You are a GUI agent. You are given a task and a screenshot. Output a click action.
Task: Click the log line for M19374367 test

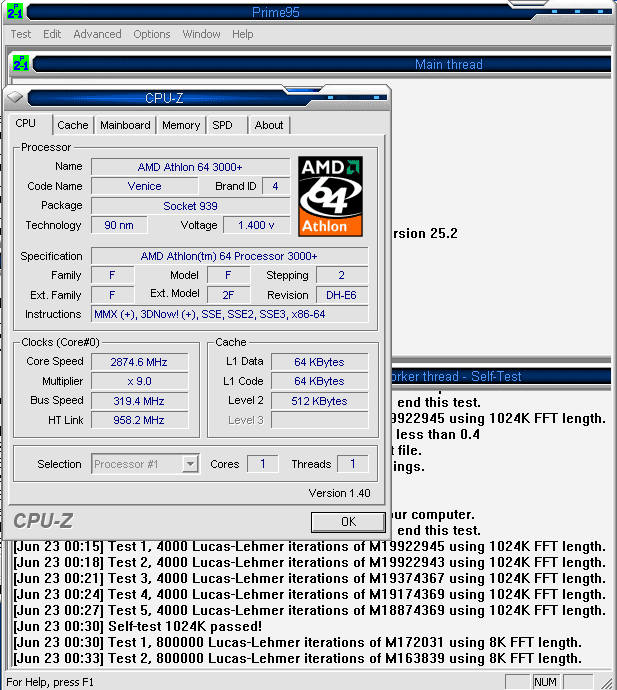[309, 578]
